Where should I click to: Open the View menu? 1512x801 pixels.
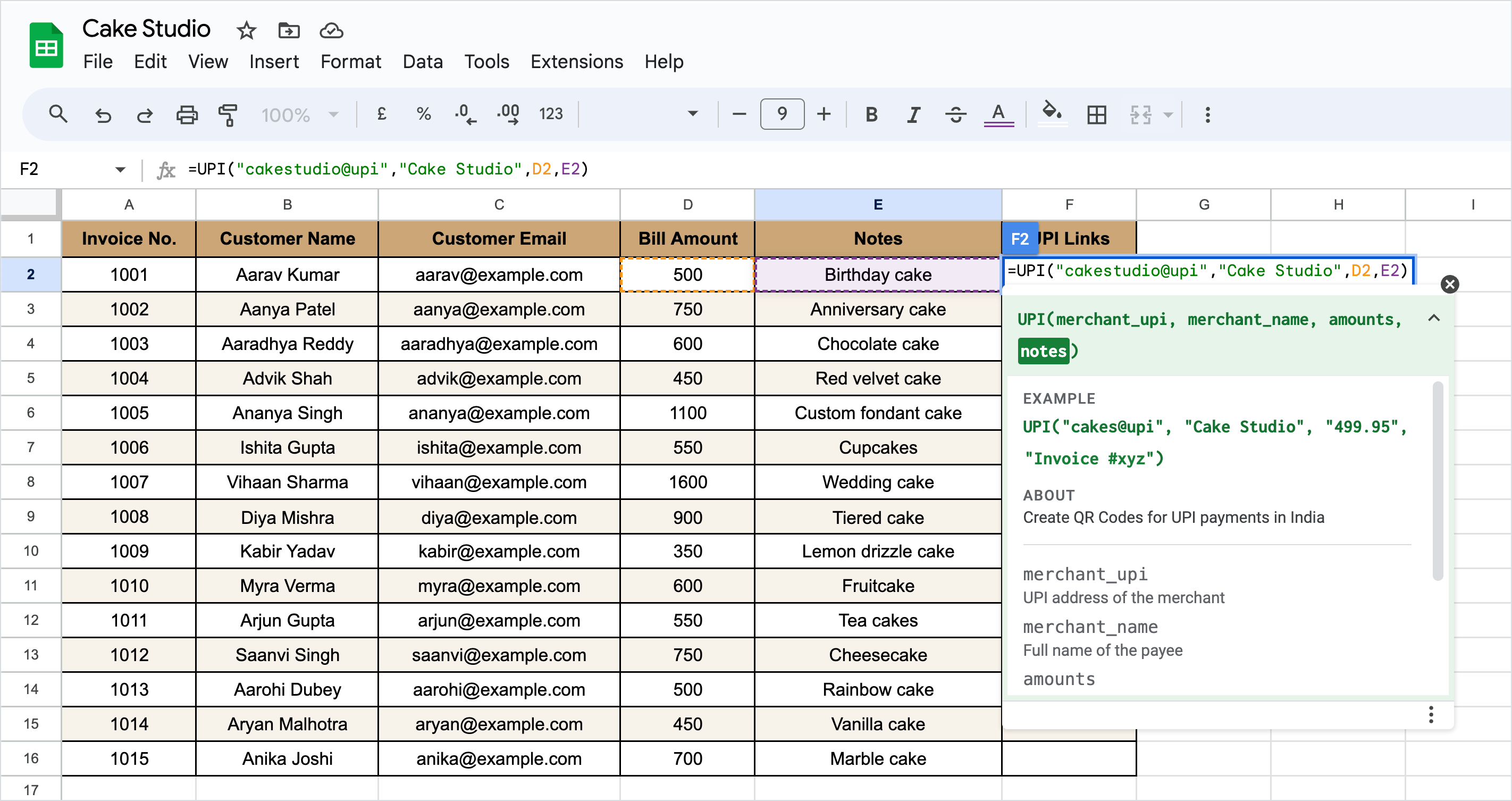(x=208, y=61)
